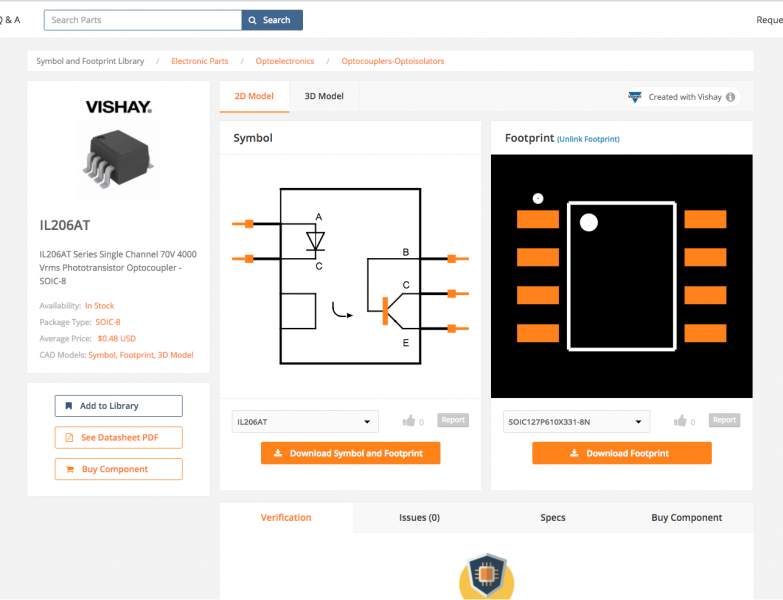Click download arrow icon on Download Footprint
Screen dimensions: 783x600
point(574,453)
